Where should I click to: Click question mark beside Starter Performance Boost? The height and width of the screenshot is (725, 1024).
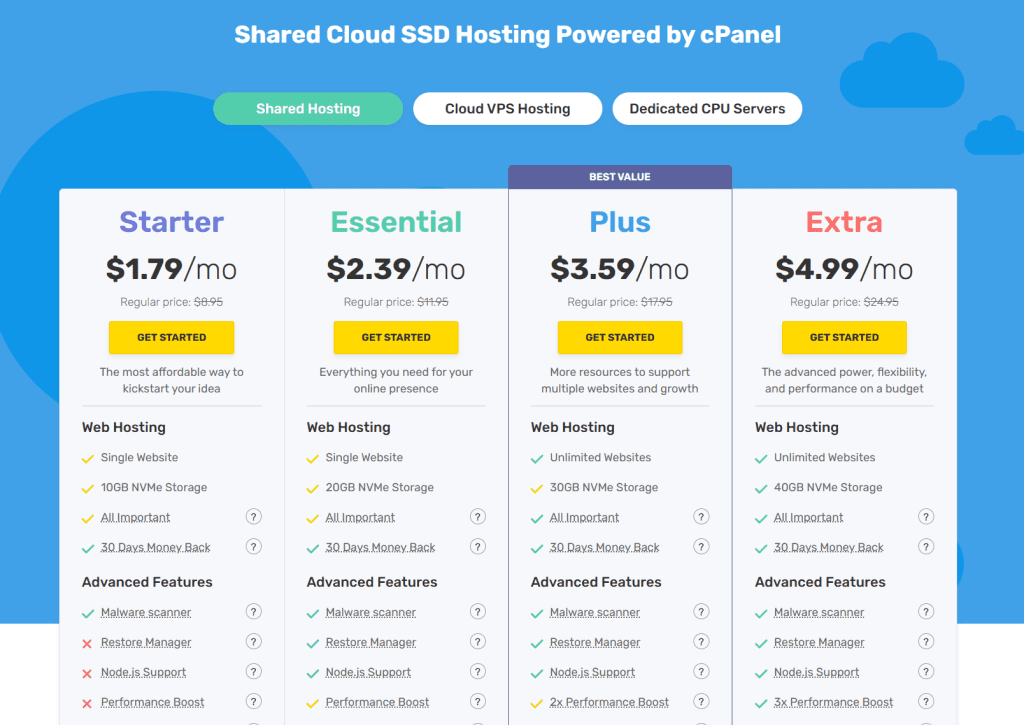pos(253,701)
